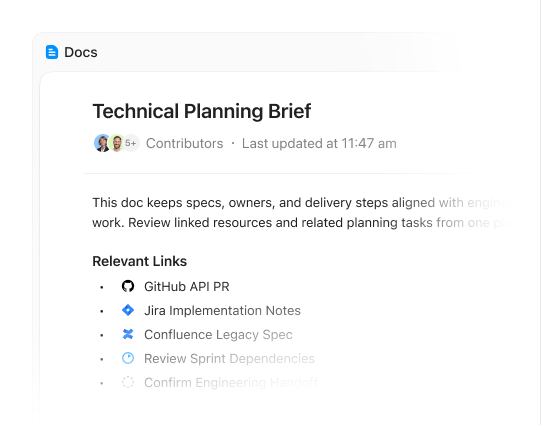Click the line 'Review linked resources and related planning tasks'
Screen dimensions: 541x425
[280, 223]
